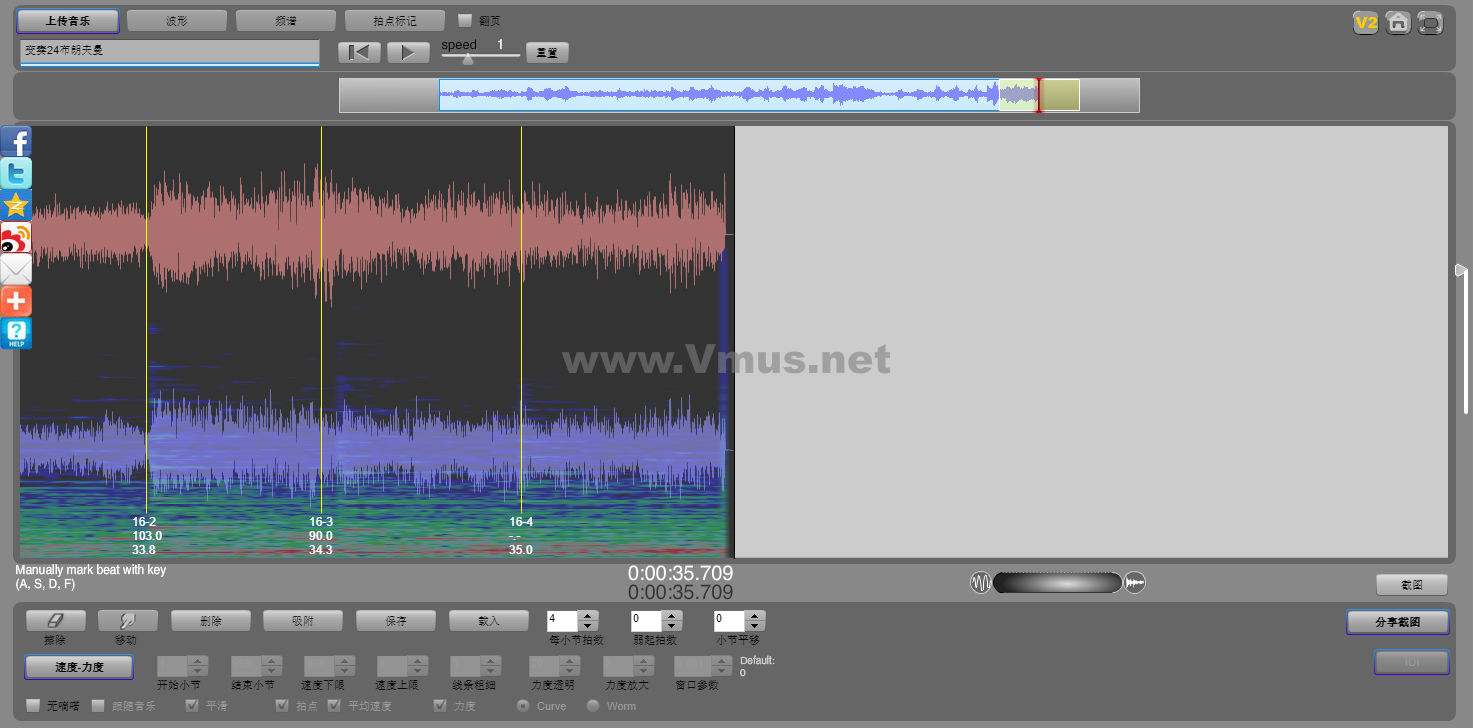The height and width of the screenshot is (728, 1473).
Task: Share on Facebook via sidebar icon
Action: tap(16, 141)
